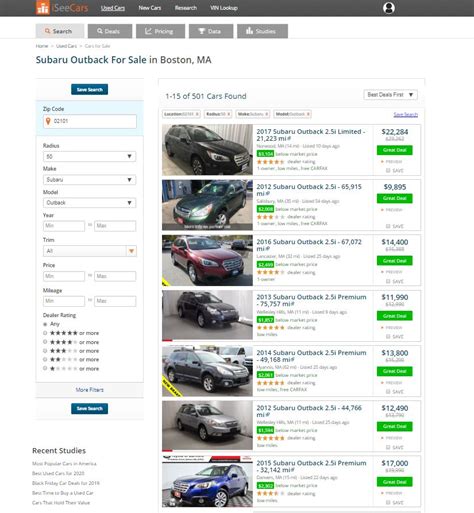Image resolution: width=474 pixels, height=513 pixels.
Task: Open the Make dropdown showing Subaru
Action: pyautogui.click(x=89, y=180)
